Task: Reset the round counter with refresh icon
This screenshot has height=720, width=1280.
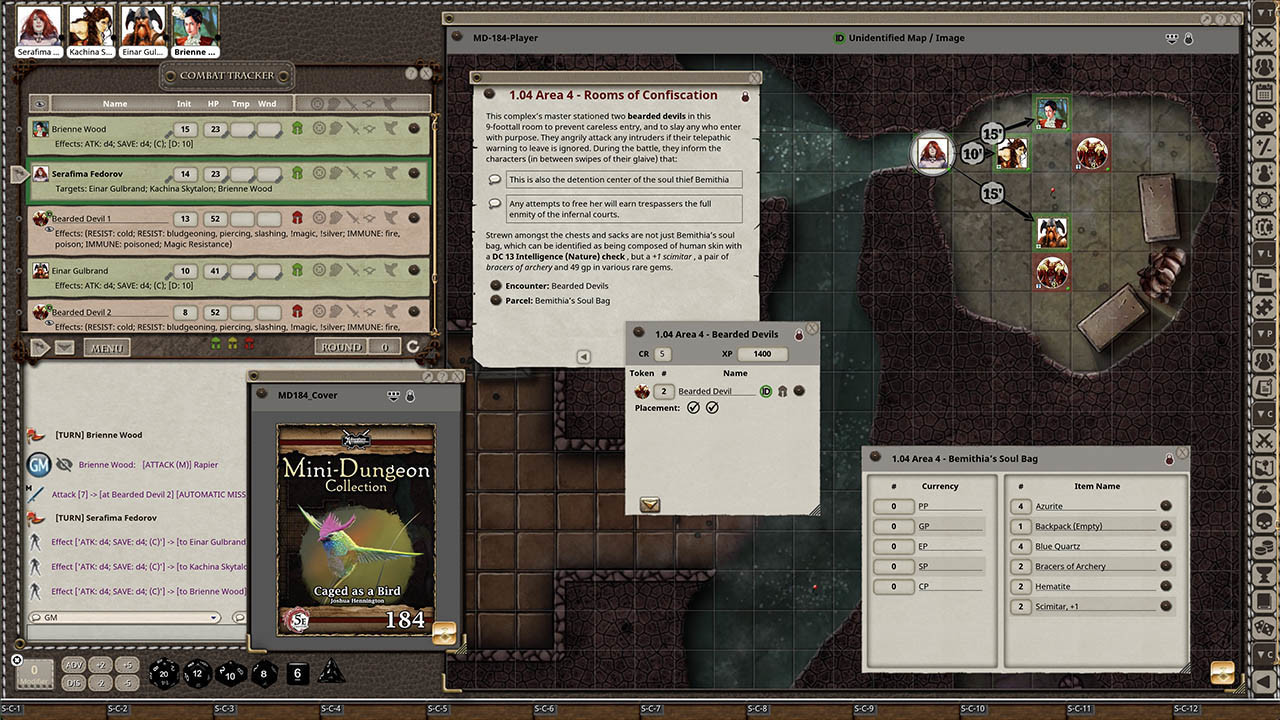Action: [412, 347]
